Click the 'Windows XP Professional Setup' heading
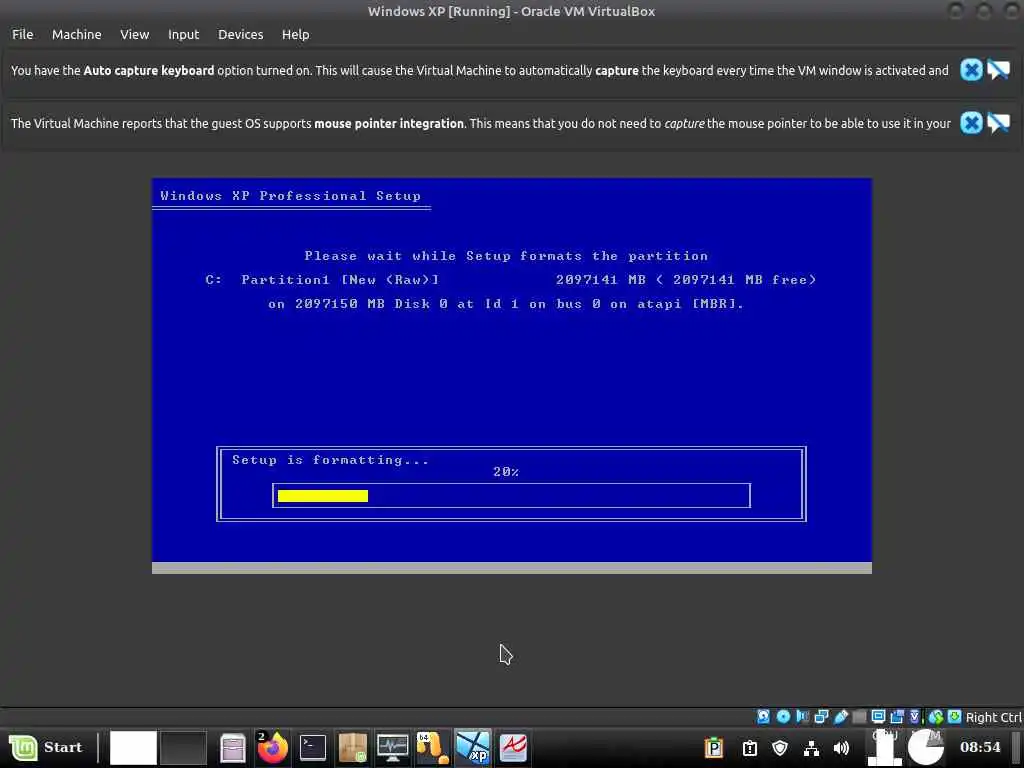 point(291,196)
